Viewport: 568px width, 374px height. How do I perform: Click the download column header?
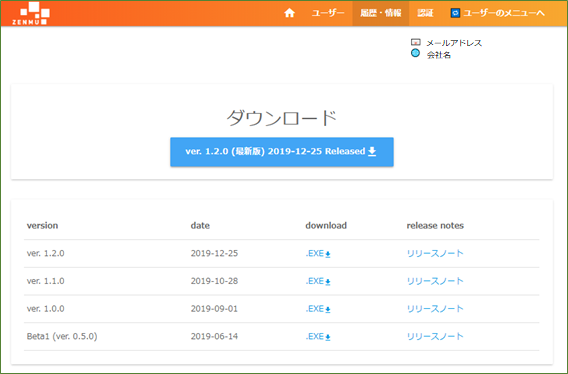tap(326, 225)
